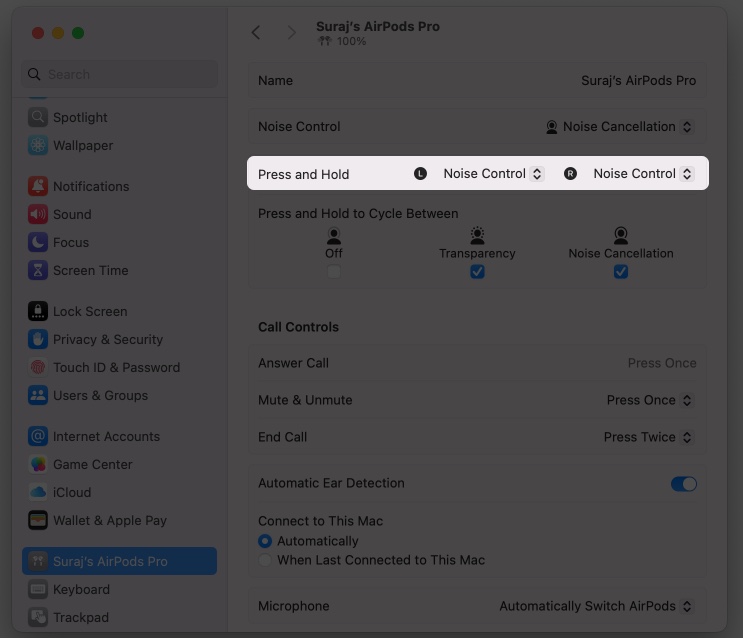Open Keyboard settings in sidebar
This screenshot has height=638, width=743.
(x=119, y=589)
